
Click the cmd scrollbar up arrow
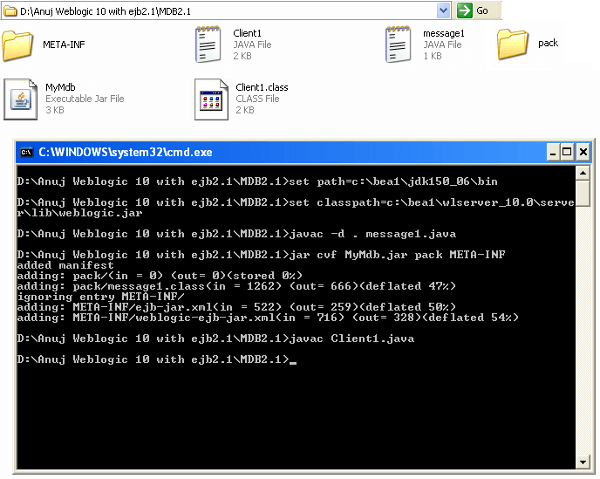pyautogui.click(x=583, y=173)
